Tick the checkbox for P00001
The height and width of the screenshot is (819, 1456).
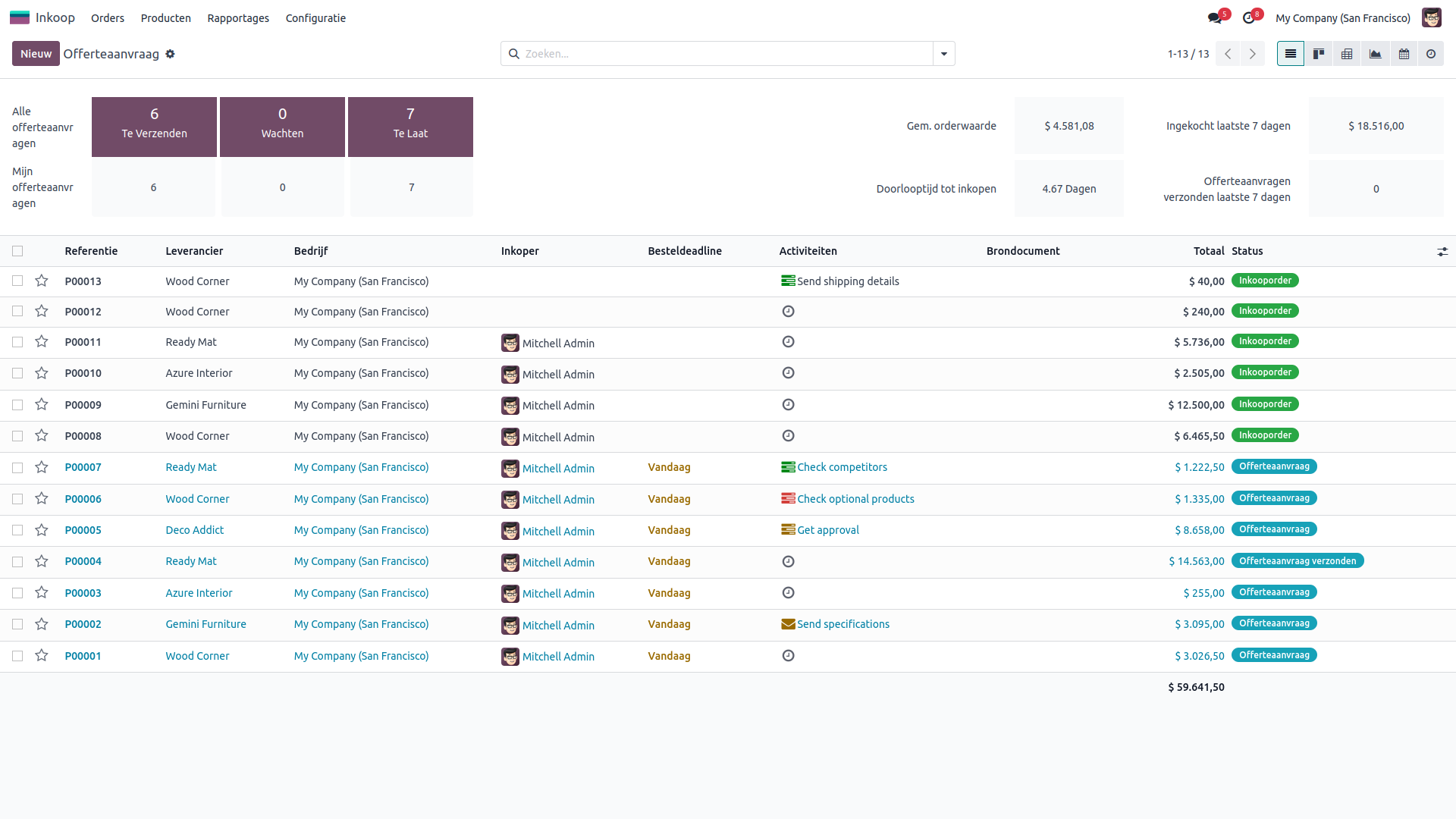17,656
